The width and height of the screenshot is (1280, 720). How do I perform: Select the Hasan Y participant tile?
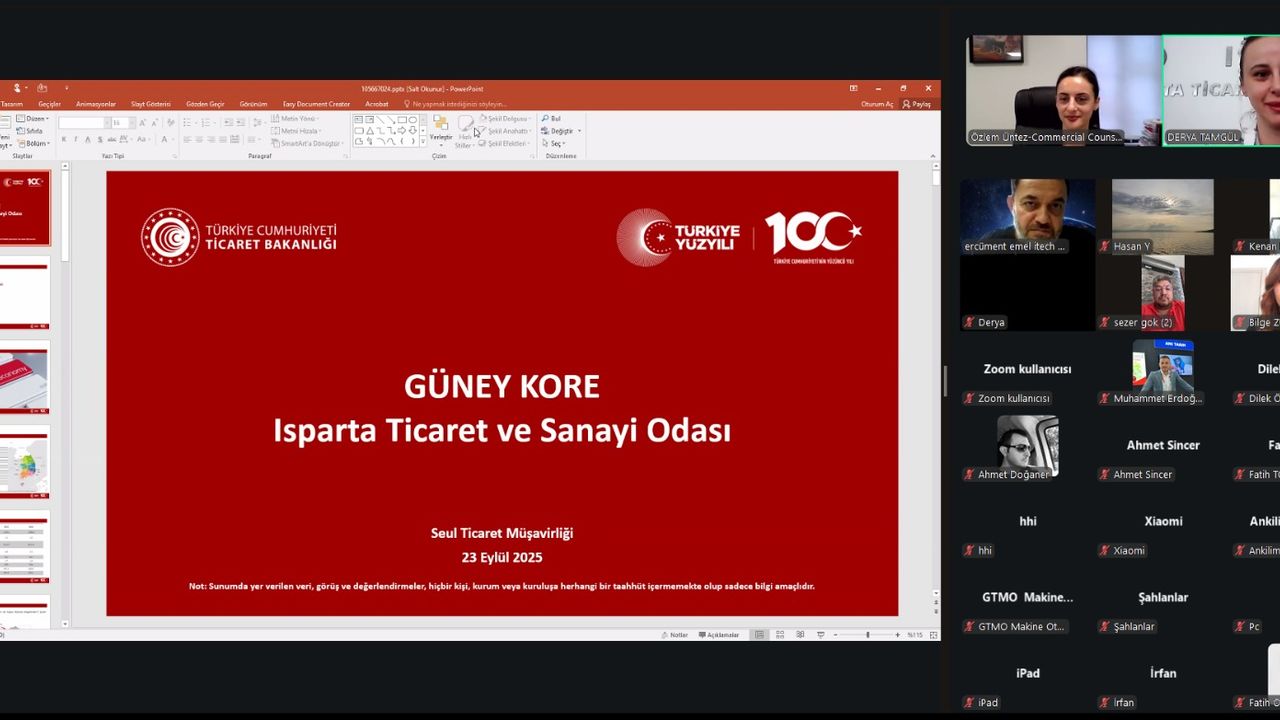coord(1162,217)
